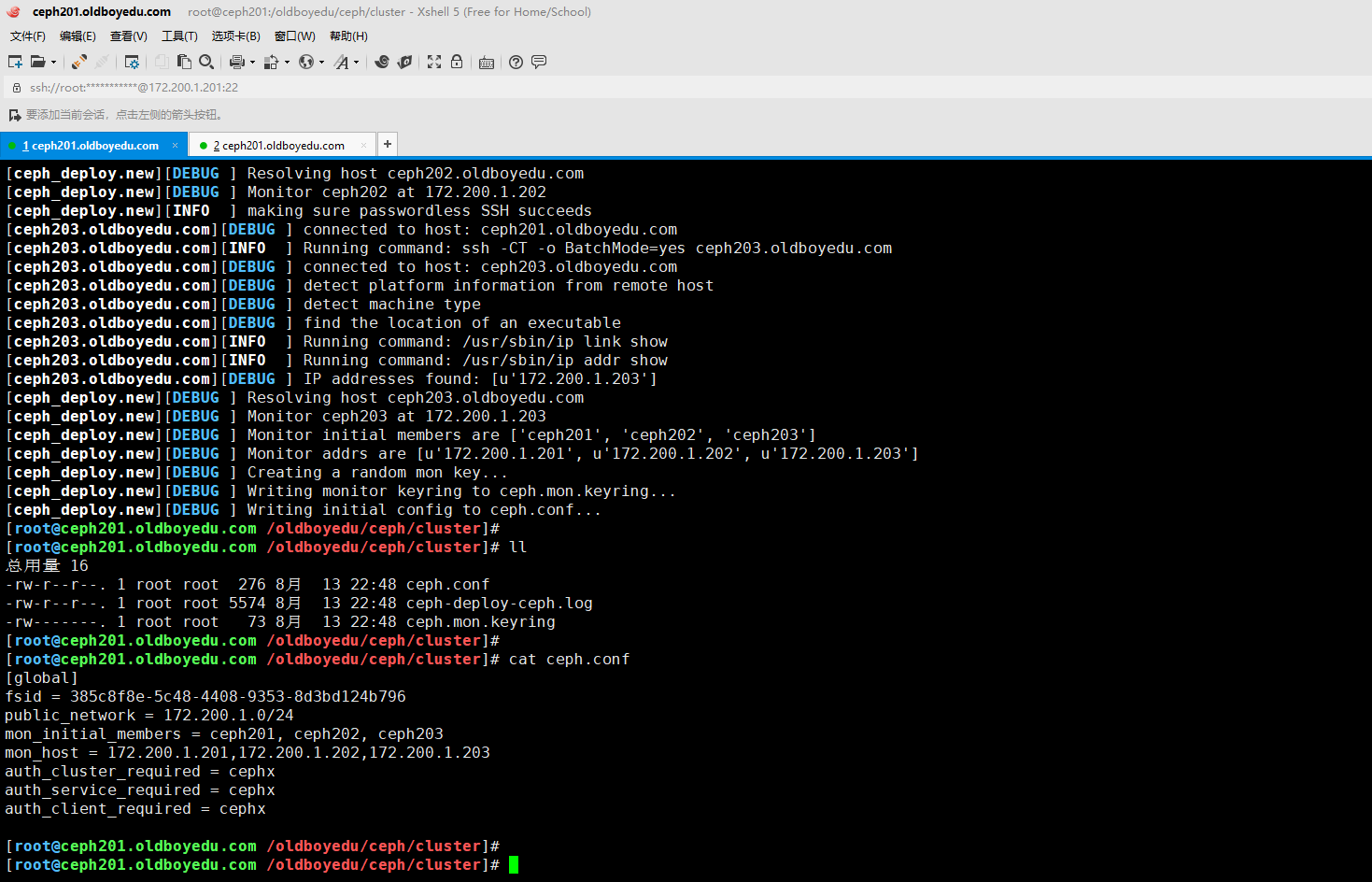Click the Paste clipboard icon
The height and width of the screenshot is (882, 1372).
(x=184, y=62)
